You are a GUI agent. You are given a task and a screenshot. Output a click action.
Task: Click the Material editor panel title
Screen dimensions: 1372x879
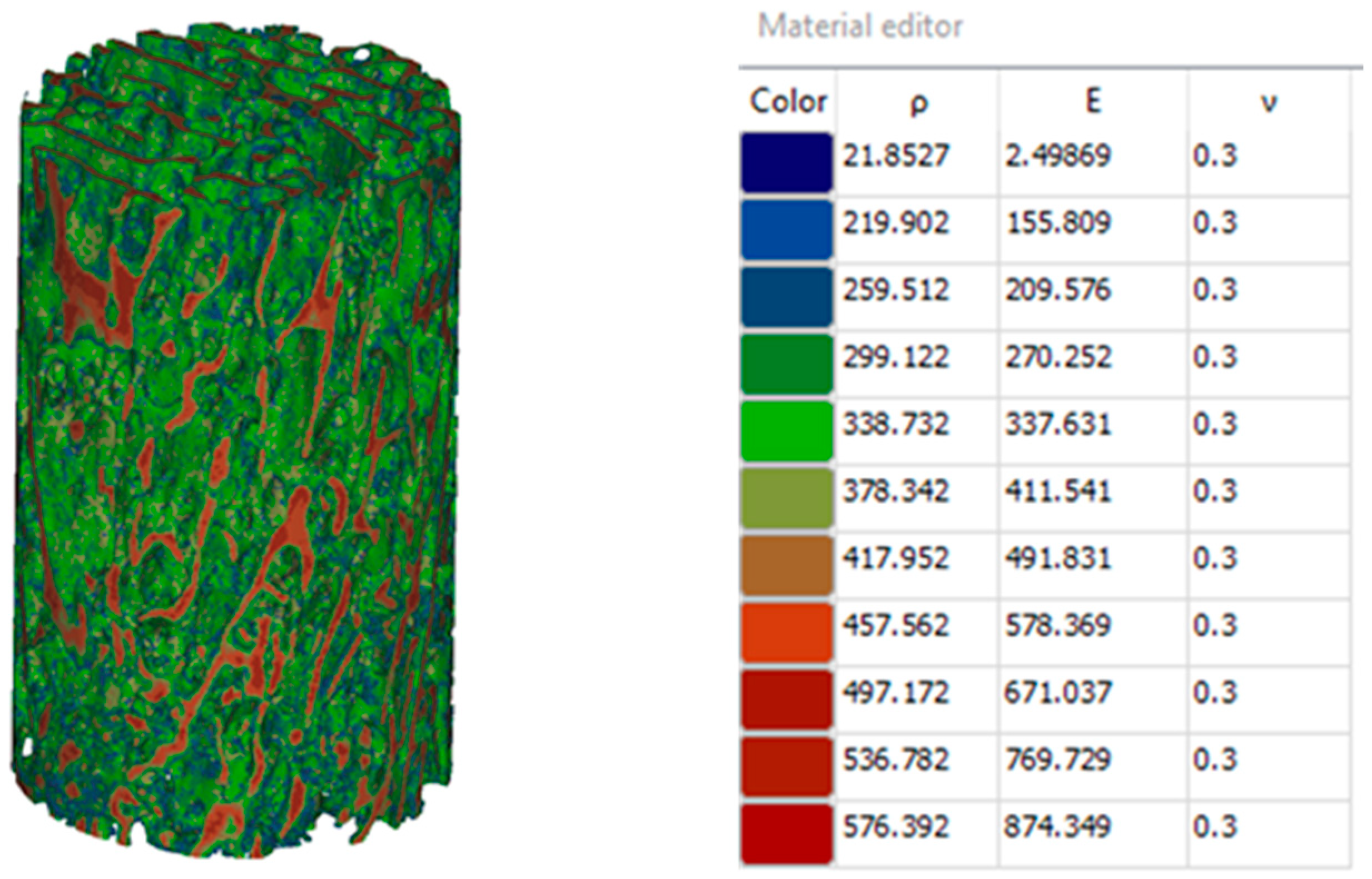860,27
